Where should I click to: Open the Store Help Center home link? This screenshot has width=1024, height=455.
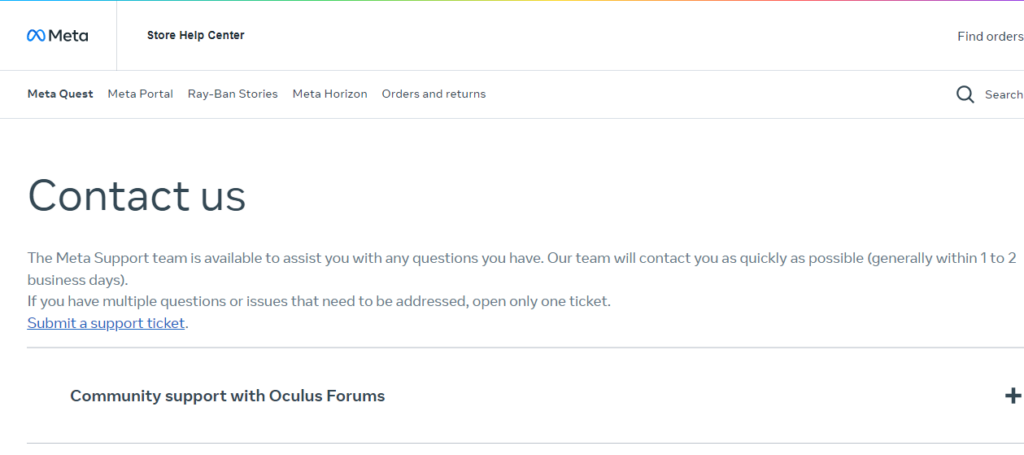pos(195,35)
